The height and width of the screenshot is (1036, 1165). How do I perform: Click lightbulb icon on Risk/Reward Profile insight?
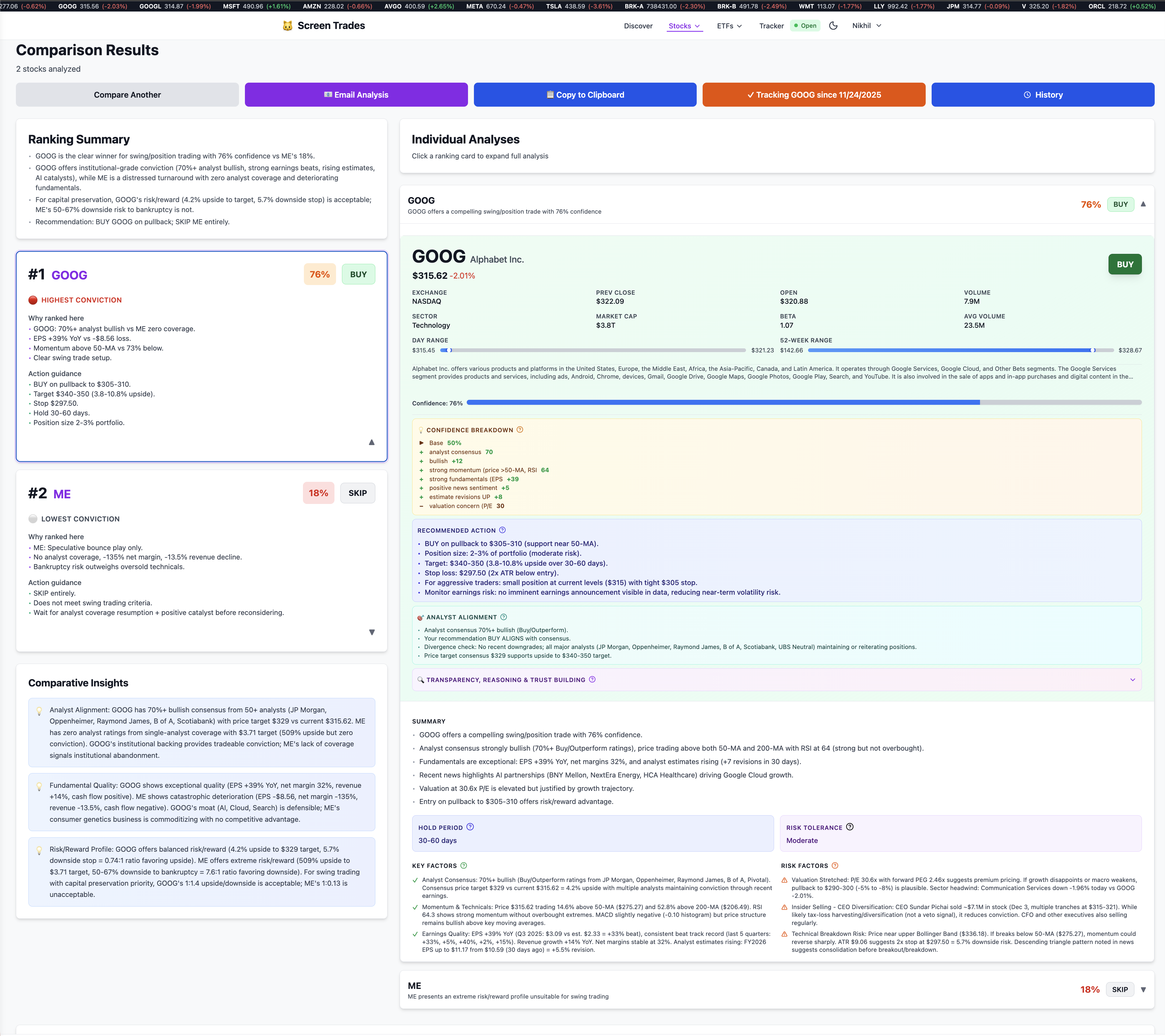tap(39, 850)
